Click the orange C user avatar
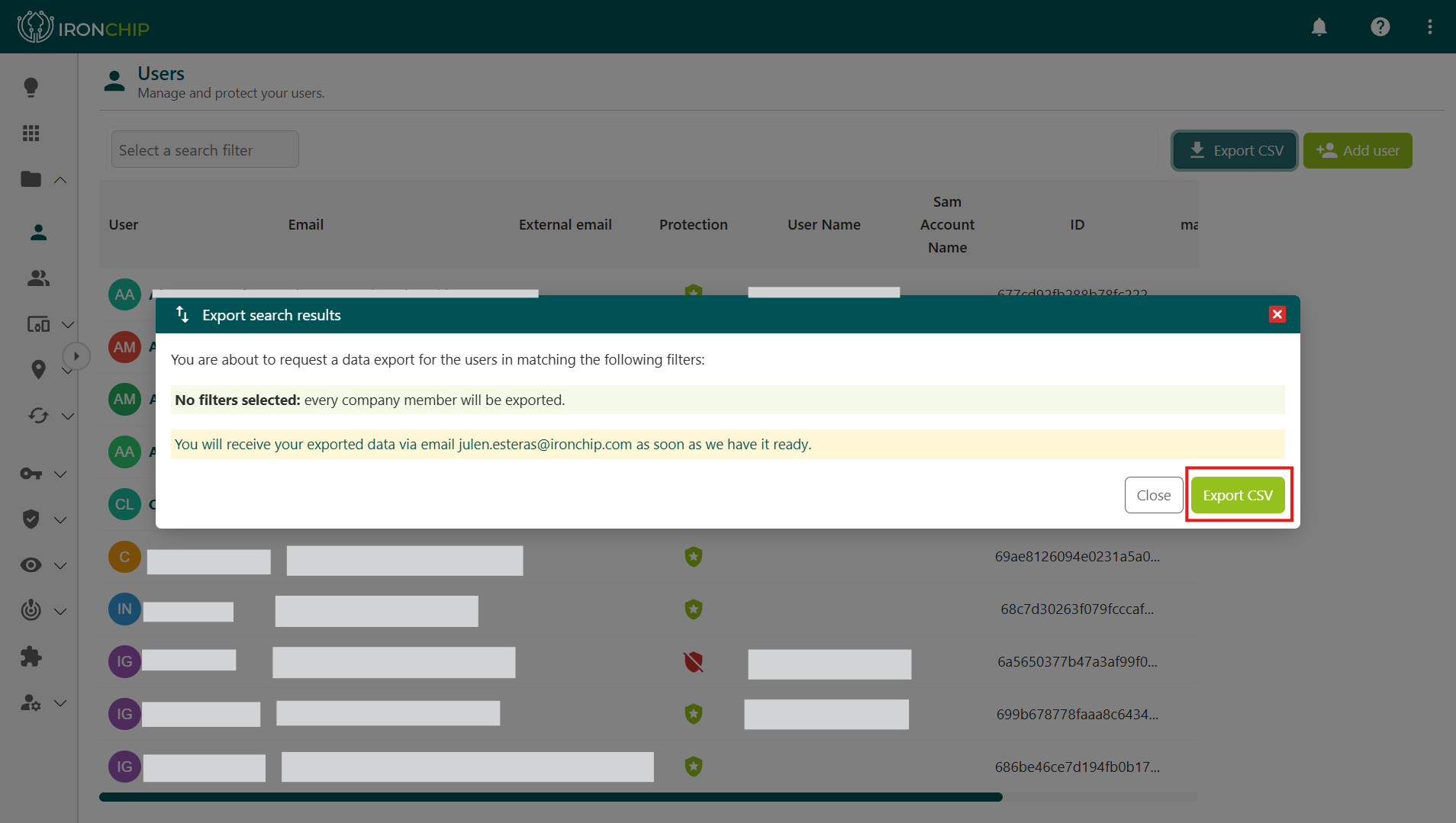Screen dimensions: 1456x823 pos(124,557)
